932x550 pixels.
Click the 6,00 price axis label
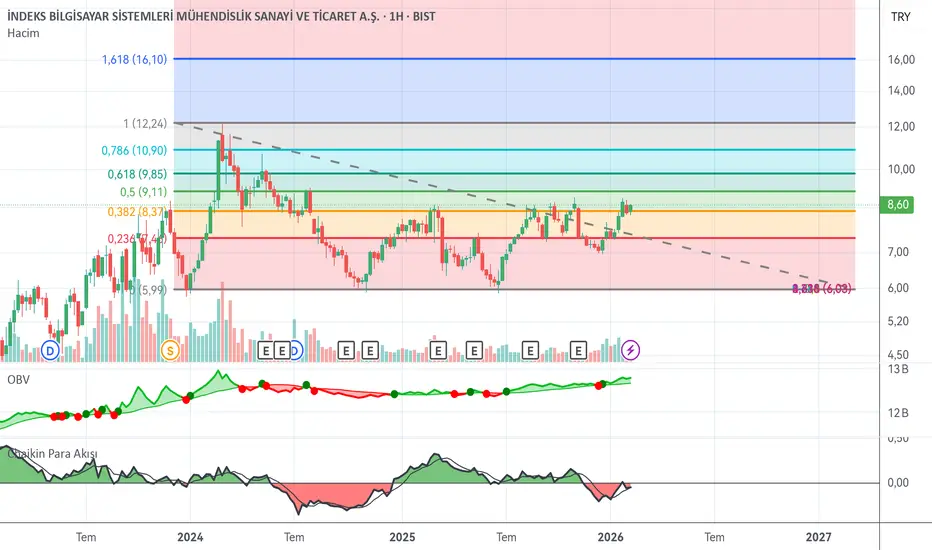pyautogui.click(x=898, y=287)
